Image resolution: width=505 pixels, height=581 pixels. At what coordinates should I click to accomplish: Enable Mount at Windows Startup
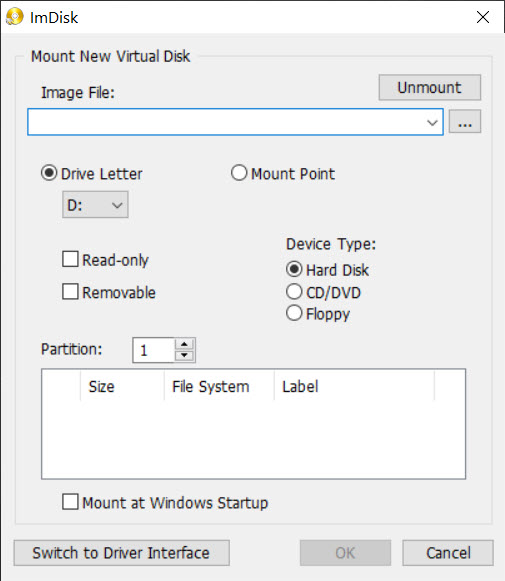(70, 502)
